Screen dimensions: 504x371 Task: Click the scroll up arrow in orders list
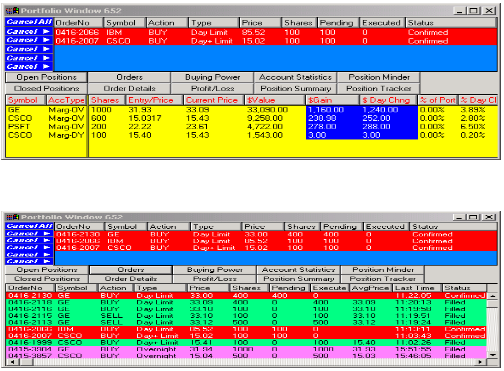coord(492,296)
